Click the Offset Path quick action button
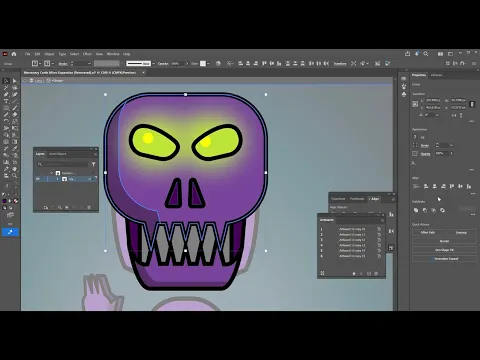 [428, 232]
